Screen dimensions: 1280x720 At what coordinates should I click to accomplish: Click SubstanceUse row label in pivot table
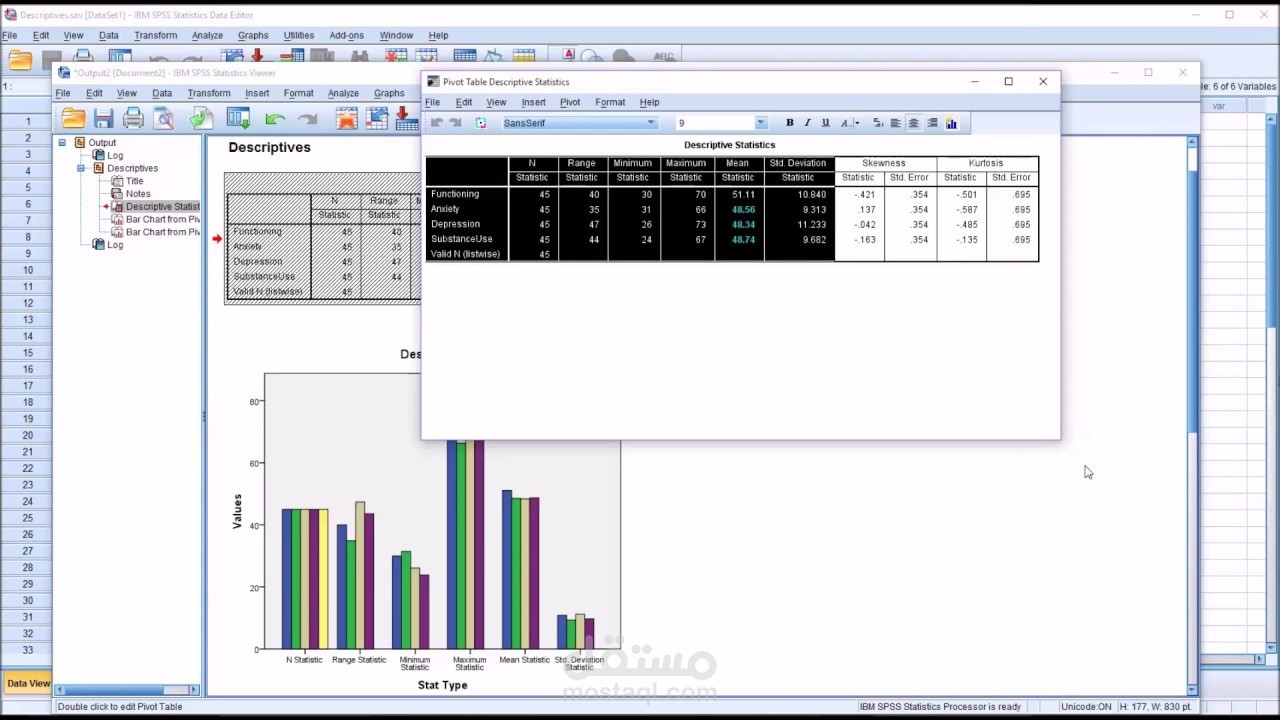point(461,239)
